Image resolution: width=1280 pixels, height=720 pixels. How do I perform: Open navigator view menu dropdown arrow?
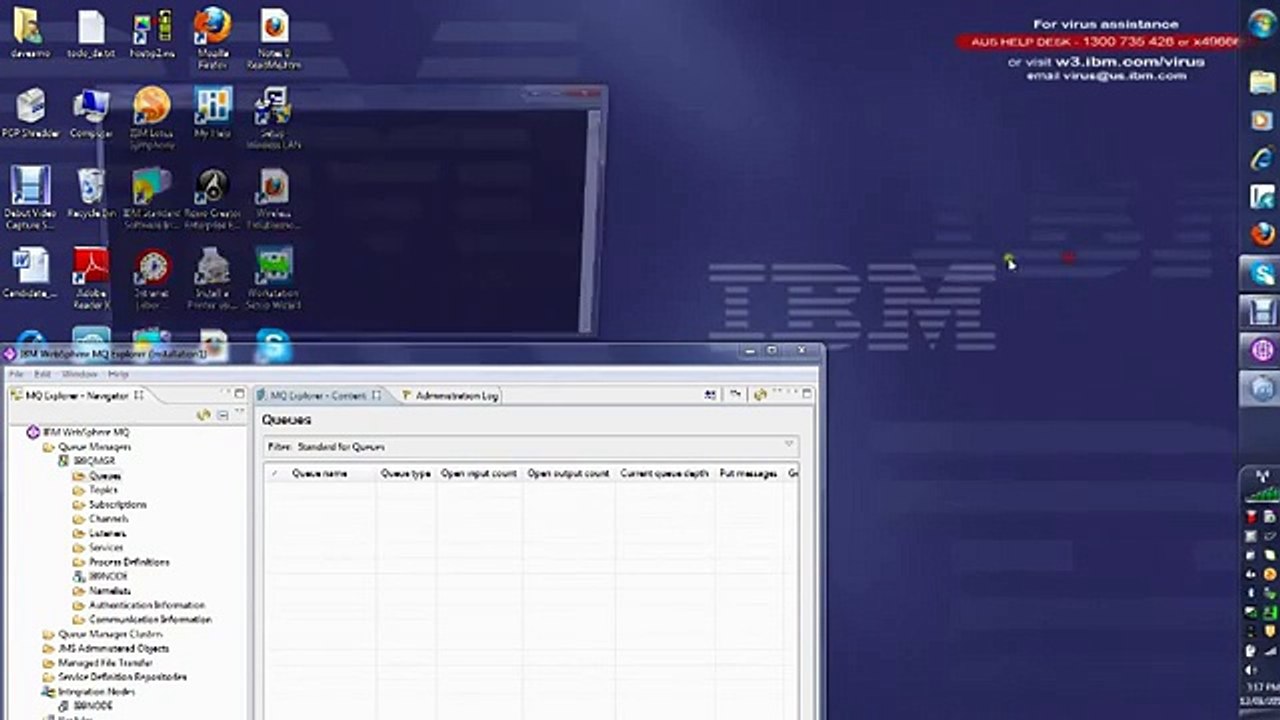tap(240, 413)
